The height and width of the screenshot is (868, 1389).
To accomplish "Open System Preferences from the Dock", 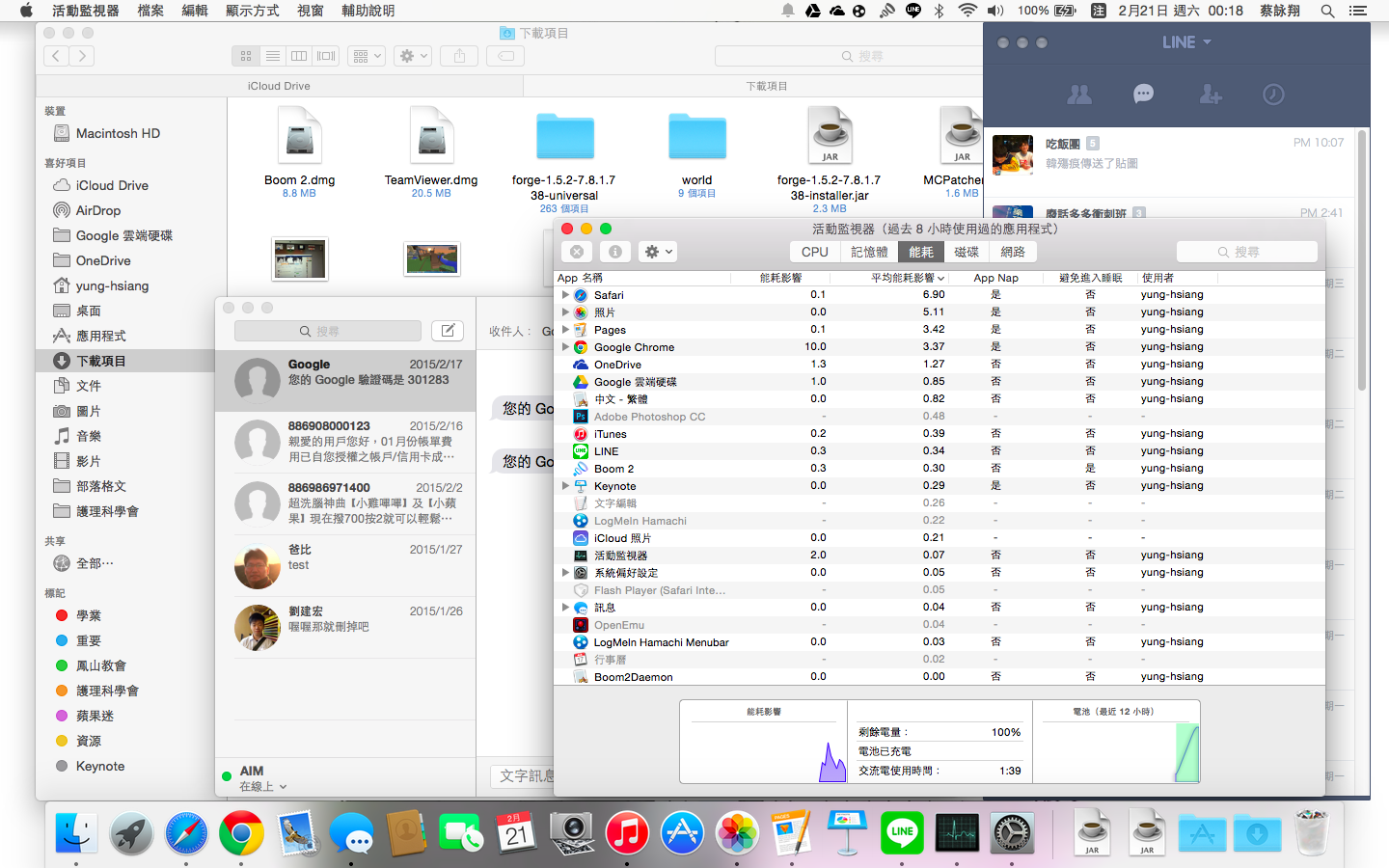I will (1013, 832).
